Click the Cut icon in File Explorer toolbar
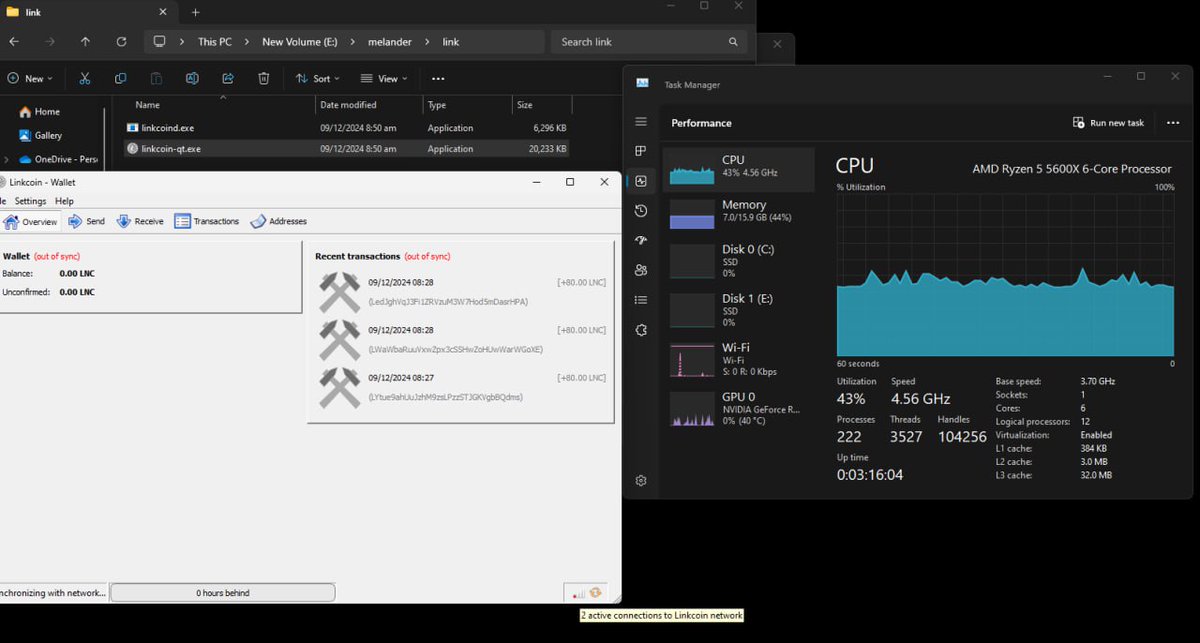The height and width of the screenshot is (643, 1200). 85,78
